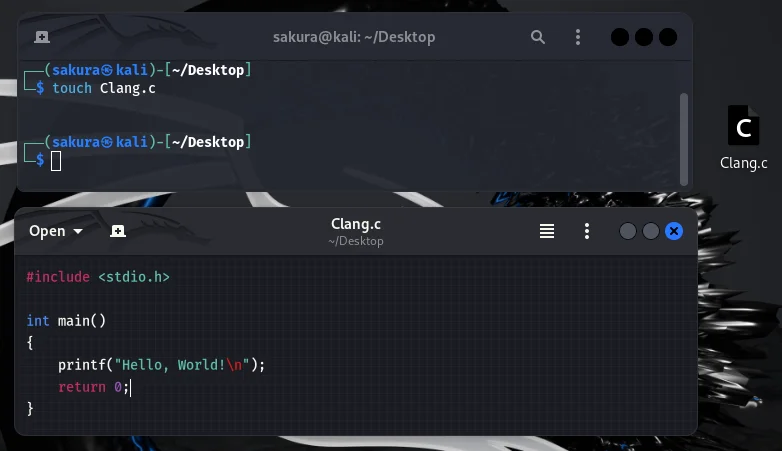Click the '#include <stdio.h>' line
The image size is (782, 451).
pos(98,277)
